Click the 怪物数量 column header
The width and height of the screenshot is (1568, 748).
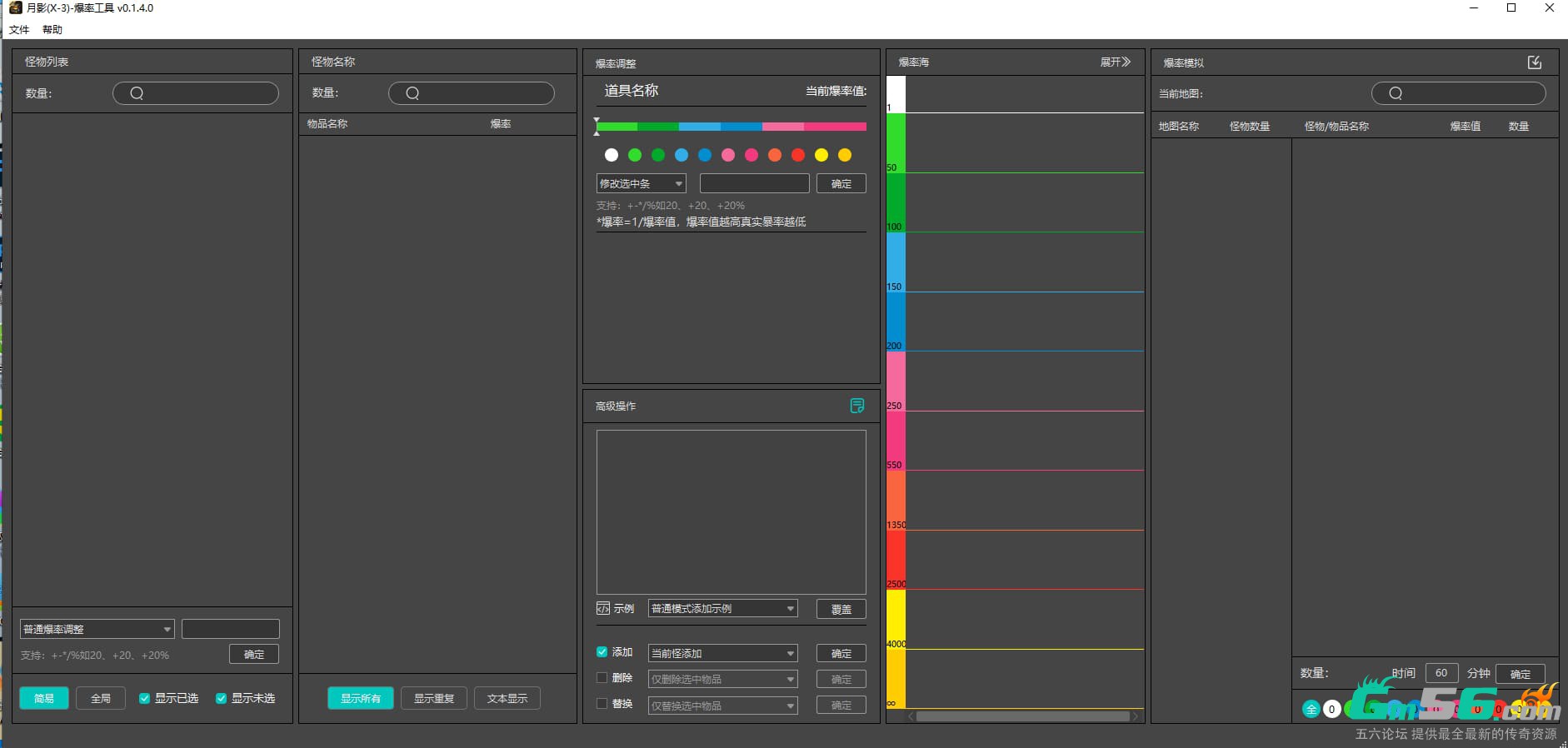point(1250,127)
